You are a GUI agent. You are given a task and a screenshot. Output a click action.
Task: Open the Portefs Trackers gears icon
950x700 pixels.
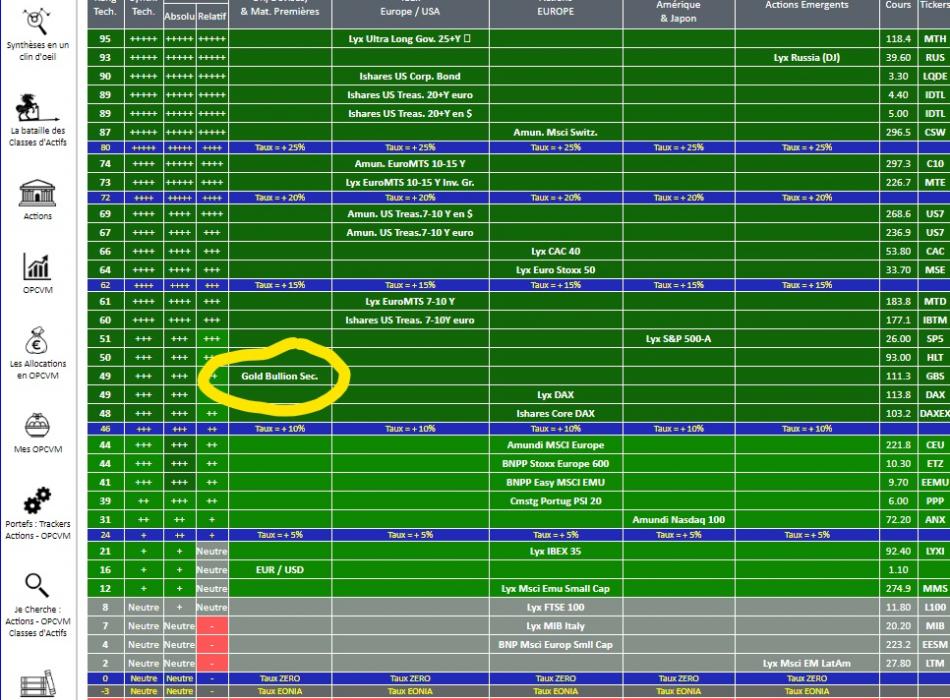point(37,501)
